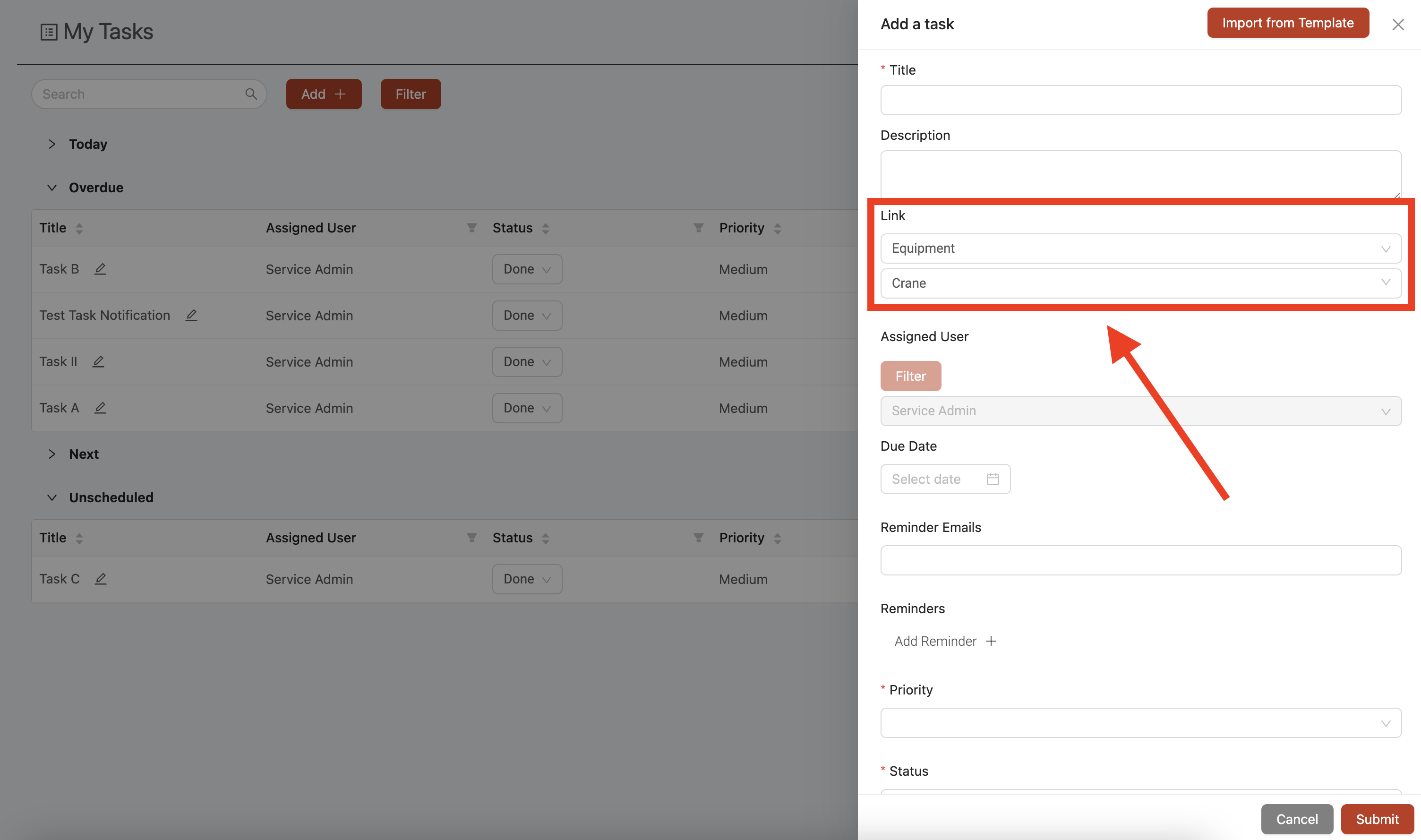The height and width of the screenshot is (840, 1421).
Task: Click Task C title text
Action: click(60, 579)
